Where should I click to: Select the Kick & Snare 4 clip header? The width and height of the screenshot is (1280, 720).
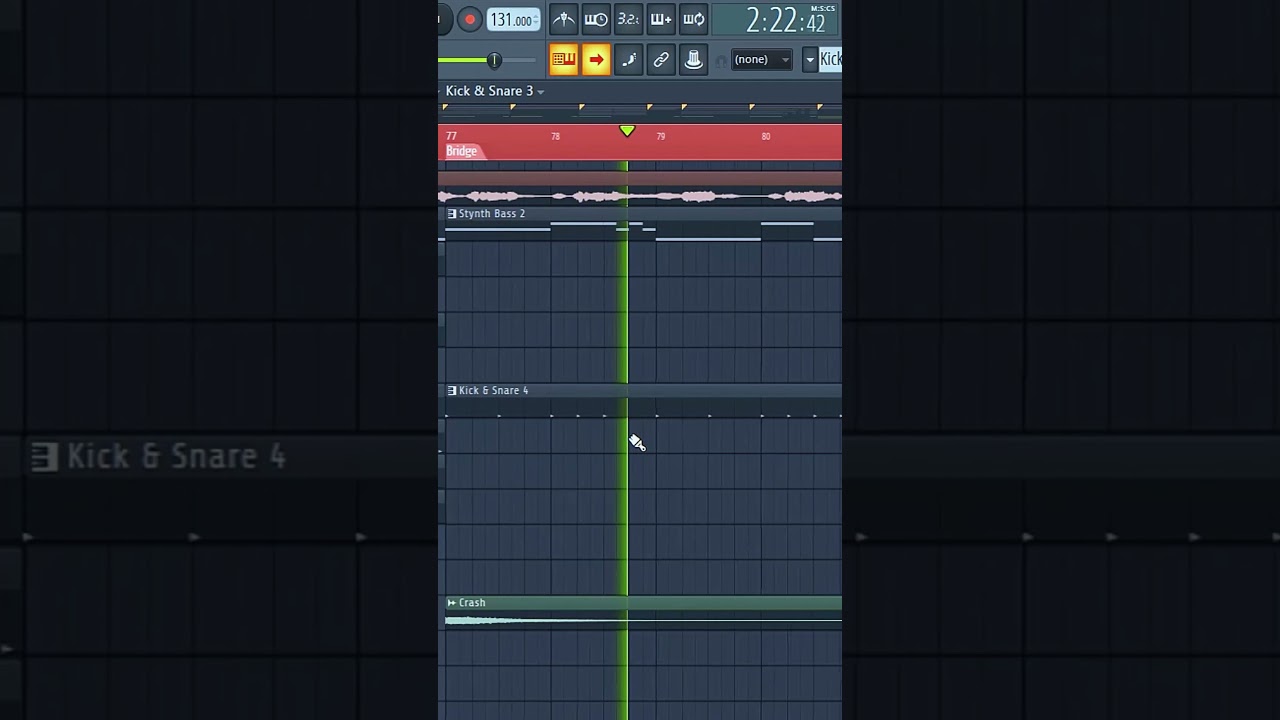(643, 391)
